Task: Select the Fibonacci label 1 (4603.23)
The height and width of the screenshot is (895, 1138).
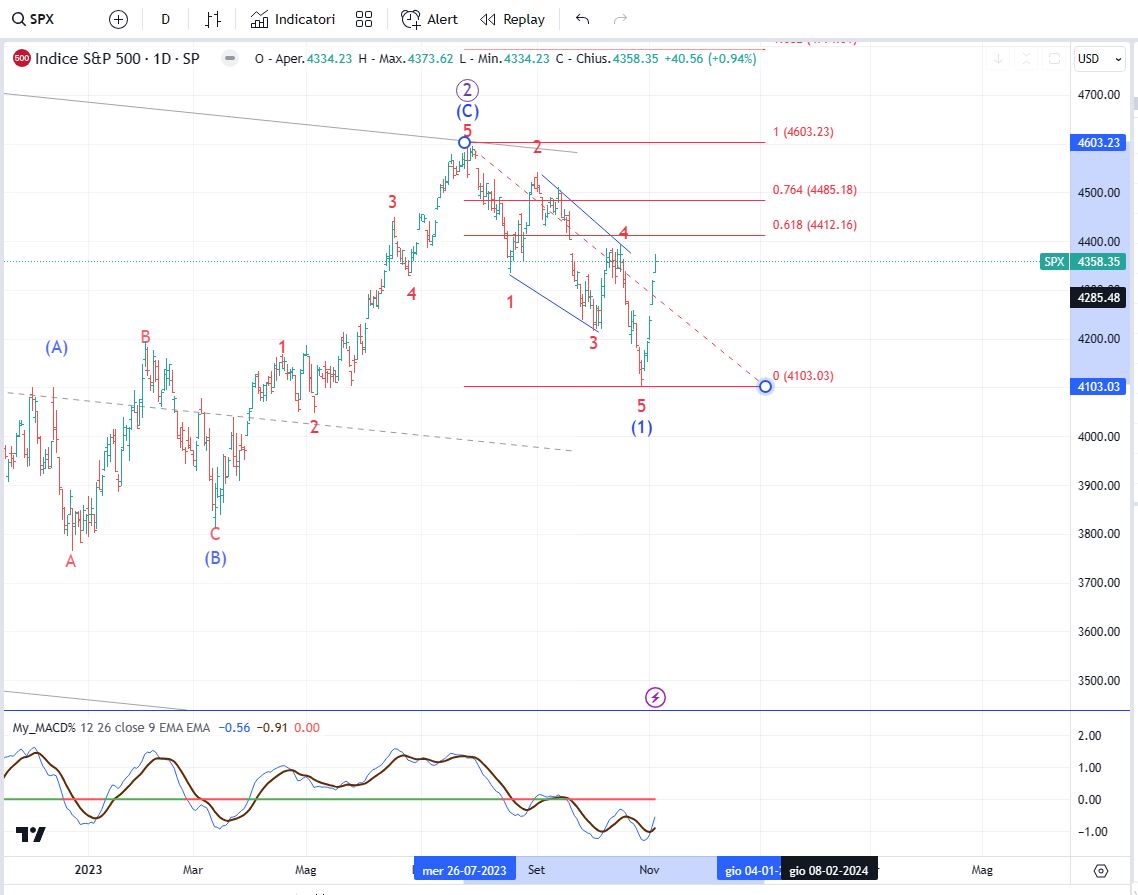Action: (803, 132)
